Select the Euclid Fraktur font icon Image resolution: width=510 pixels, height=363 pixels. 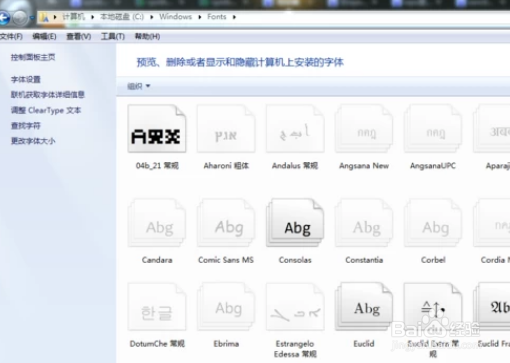[492, 307]
